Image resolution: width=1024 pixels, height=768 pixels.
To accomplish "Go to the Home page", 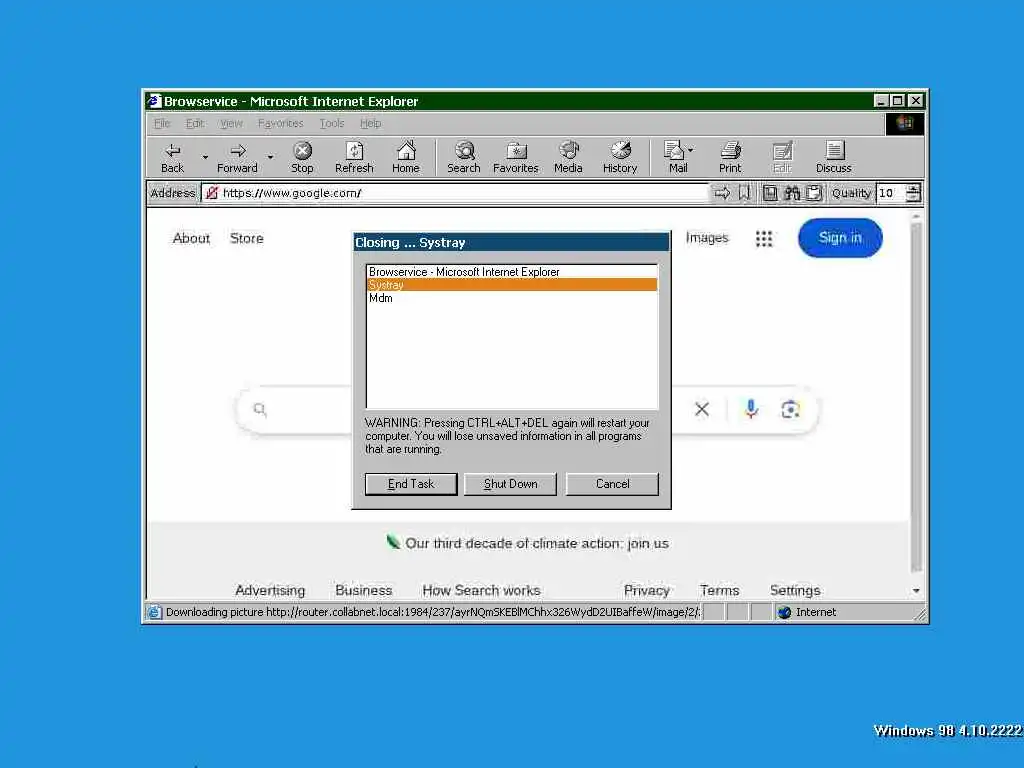I will (406, 158).
